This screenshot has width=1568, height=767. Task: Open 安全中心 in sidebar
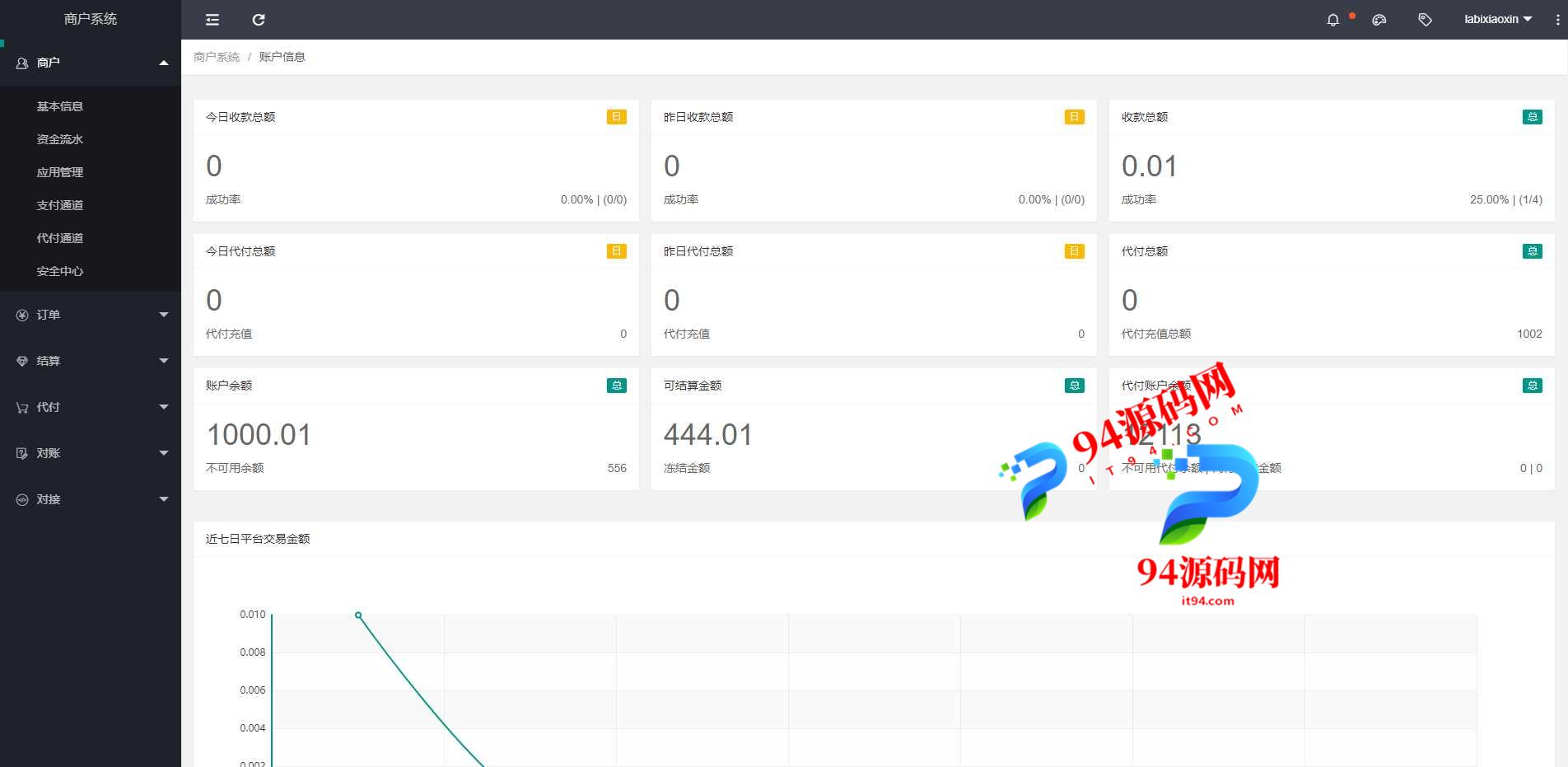click(60, 271)
